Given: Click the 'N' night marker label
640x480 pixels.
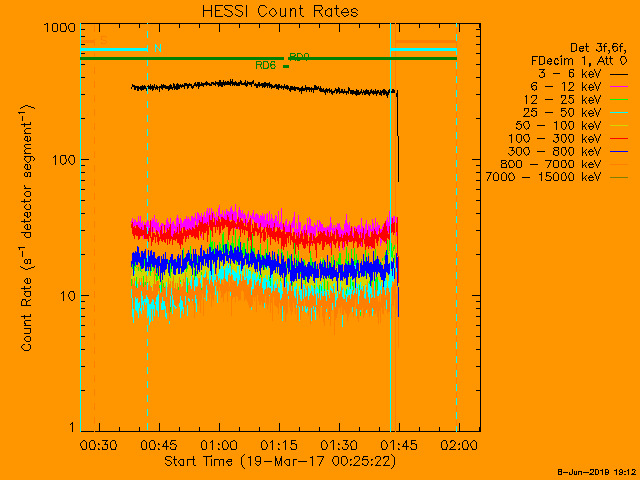Looking at the screenshot, I should point(158,48).
